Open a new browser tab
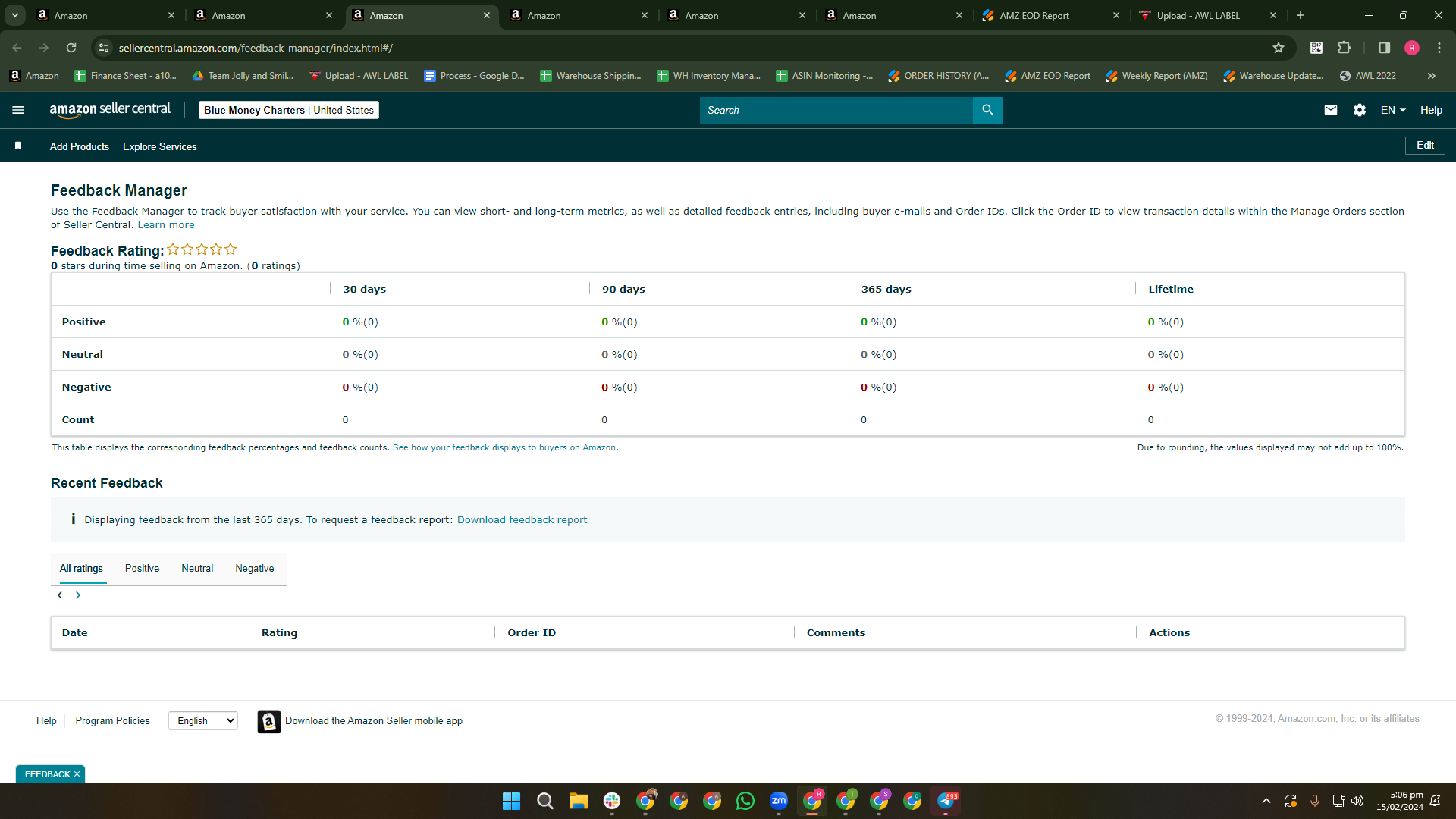This screenshot has height=819, width=1456. point(1301,15)
